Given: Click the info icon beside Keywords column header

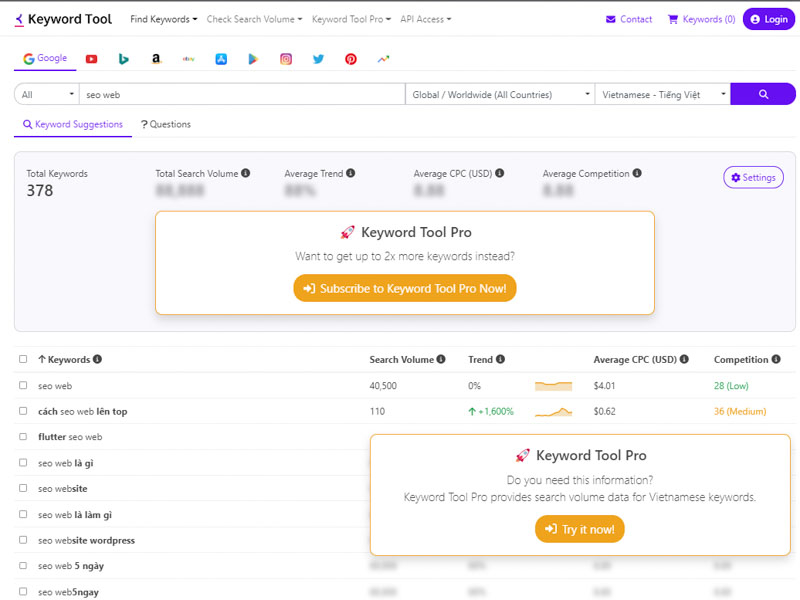Looking at the screenshot, I should (x=97, y=359).
